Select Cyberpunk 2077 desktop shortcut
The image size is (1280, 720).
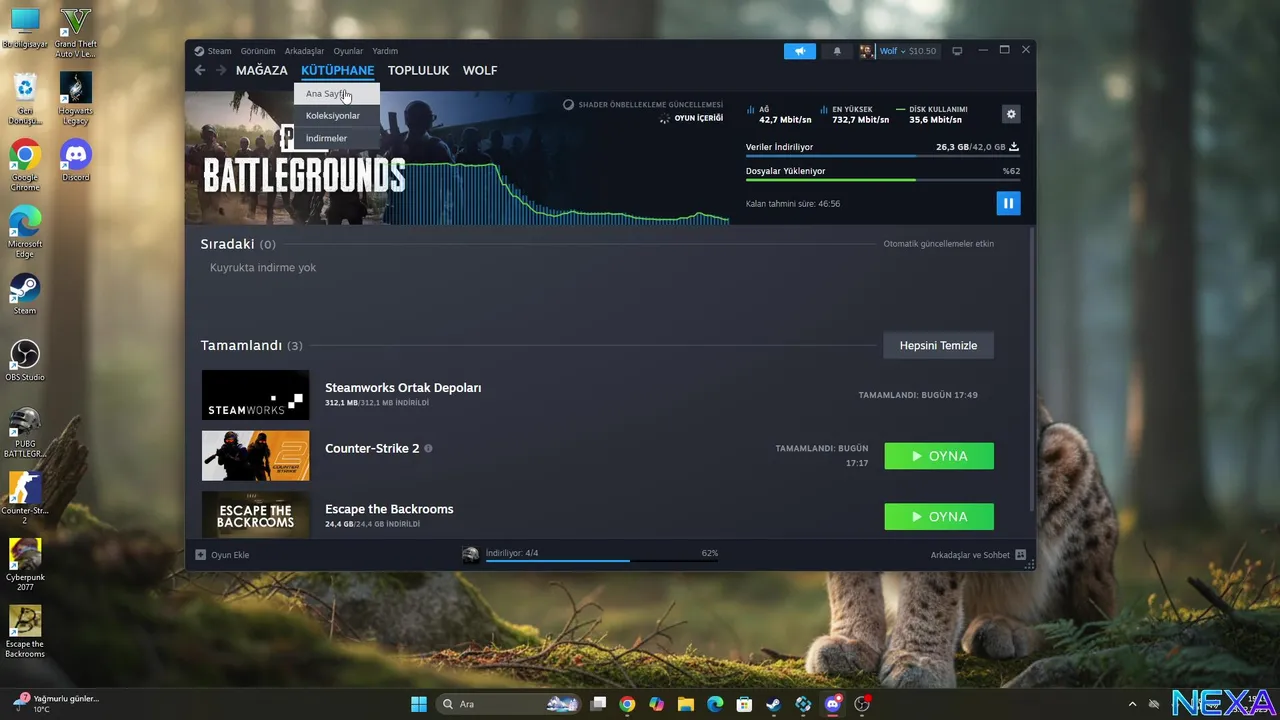[x=24, y=565]
